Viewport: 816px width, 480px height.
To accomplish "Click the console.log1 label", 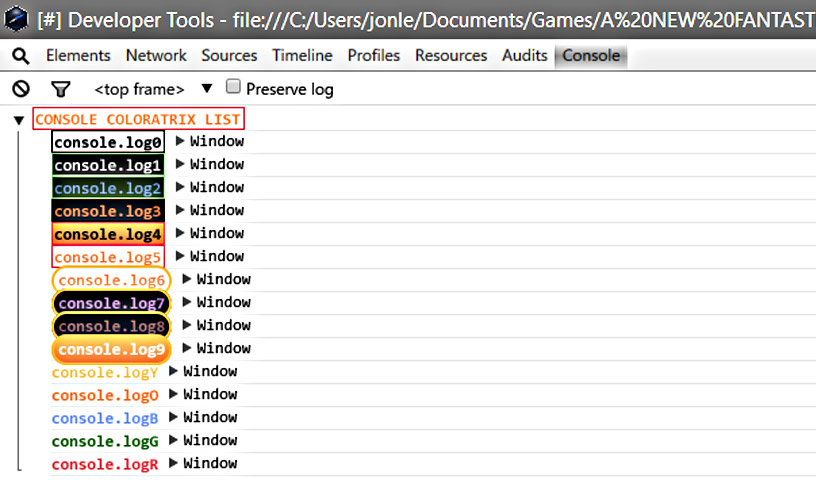I will point(108,165).
